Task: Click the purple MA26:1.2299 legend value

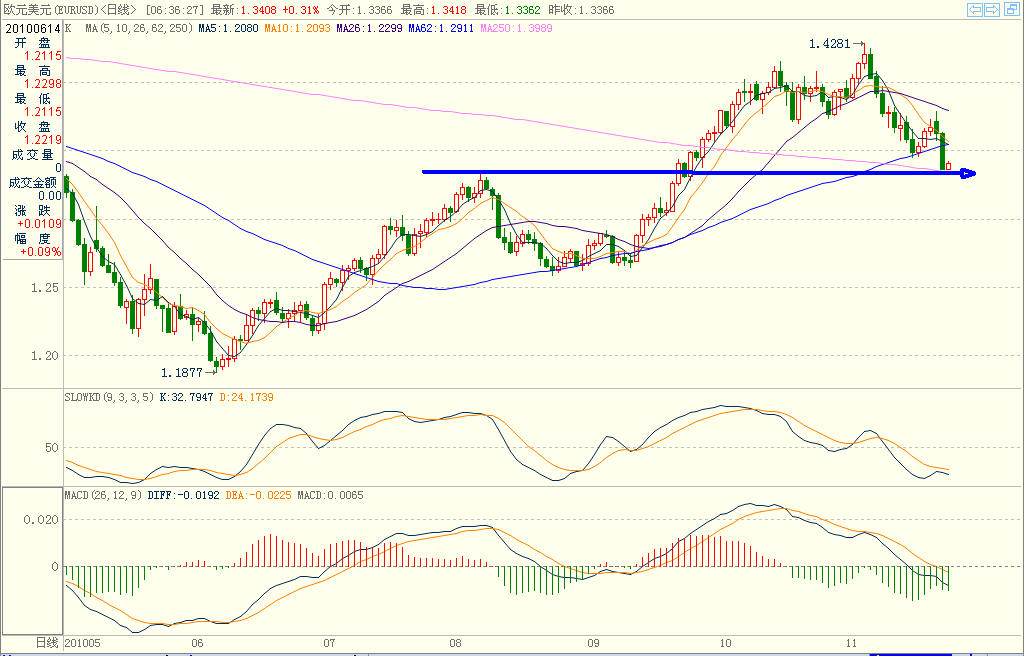Action: click(x=369, y=29)
